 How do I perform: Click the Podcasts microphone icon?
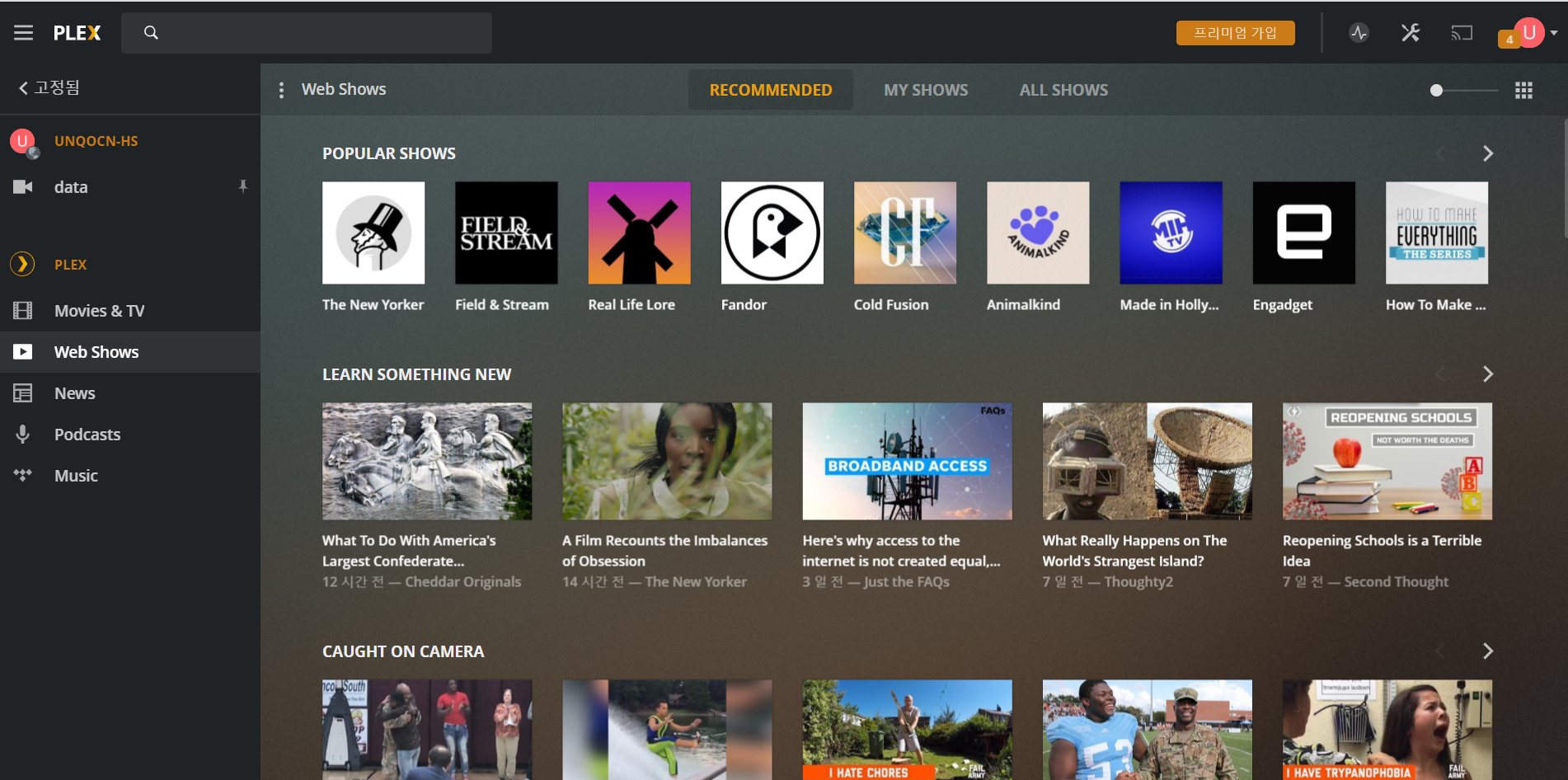pos(23,435)
